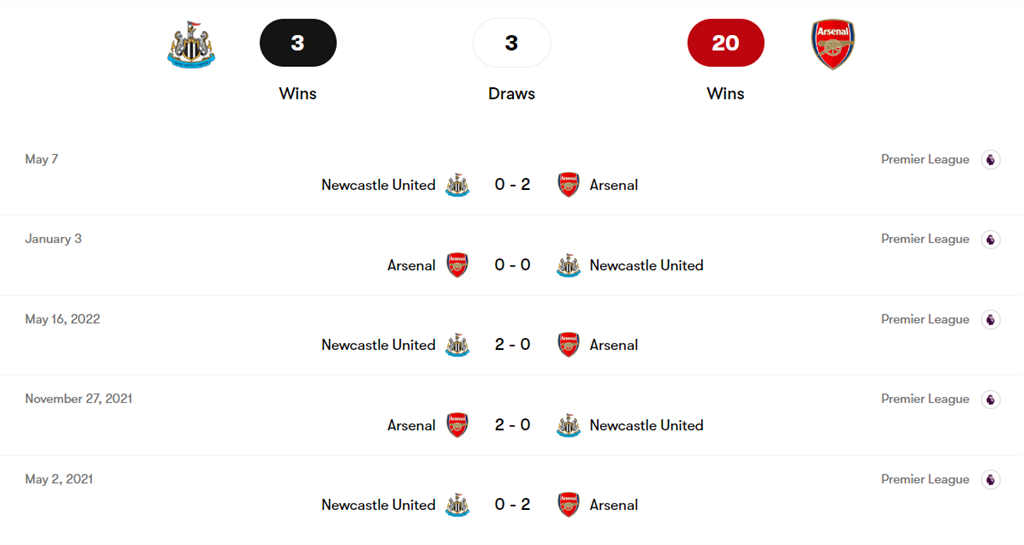
Task: Select the white 3 draws badge
Action: pos(512,43)
